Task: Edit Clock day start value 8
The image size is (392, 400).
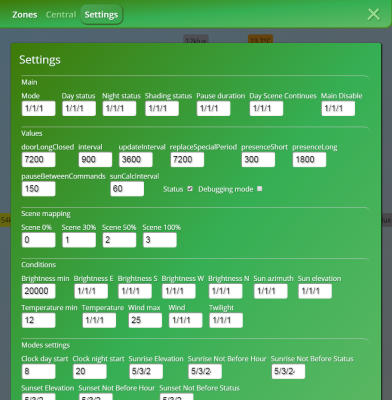Action: point(38,372)
